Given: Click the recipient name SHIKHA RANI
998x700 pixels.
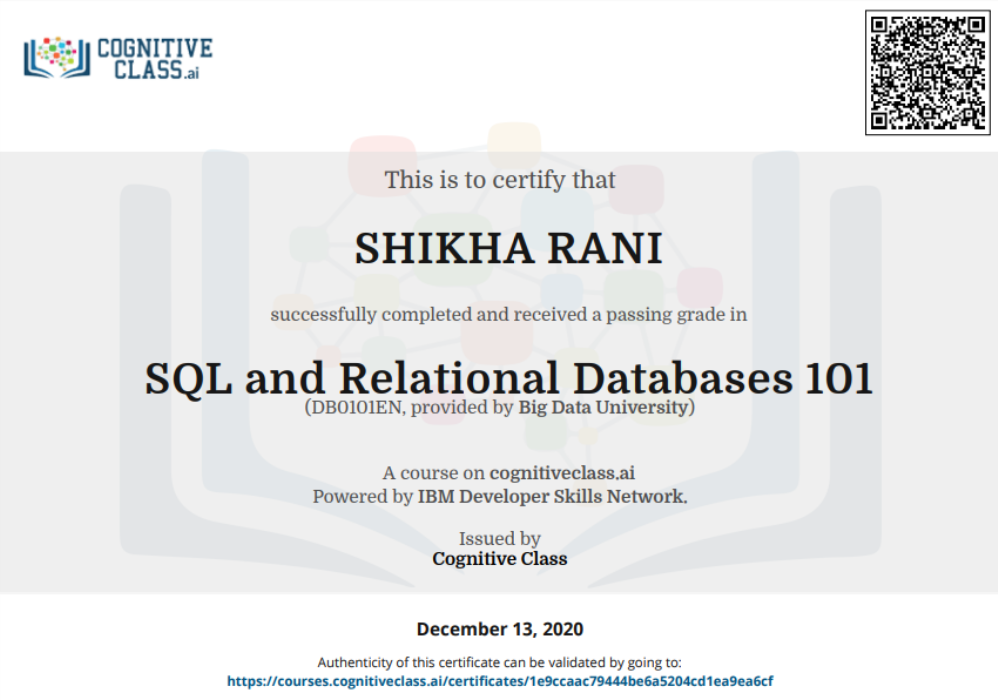Looking at the screenshot, I should click(x=508, y=248).
